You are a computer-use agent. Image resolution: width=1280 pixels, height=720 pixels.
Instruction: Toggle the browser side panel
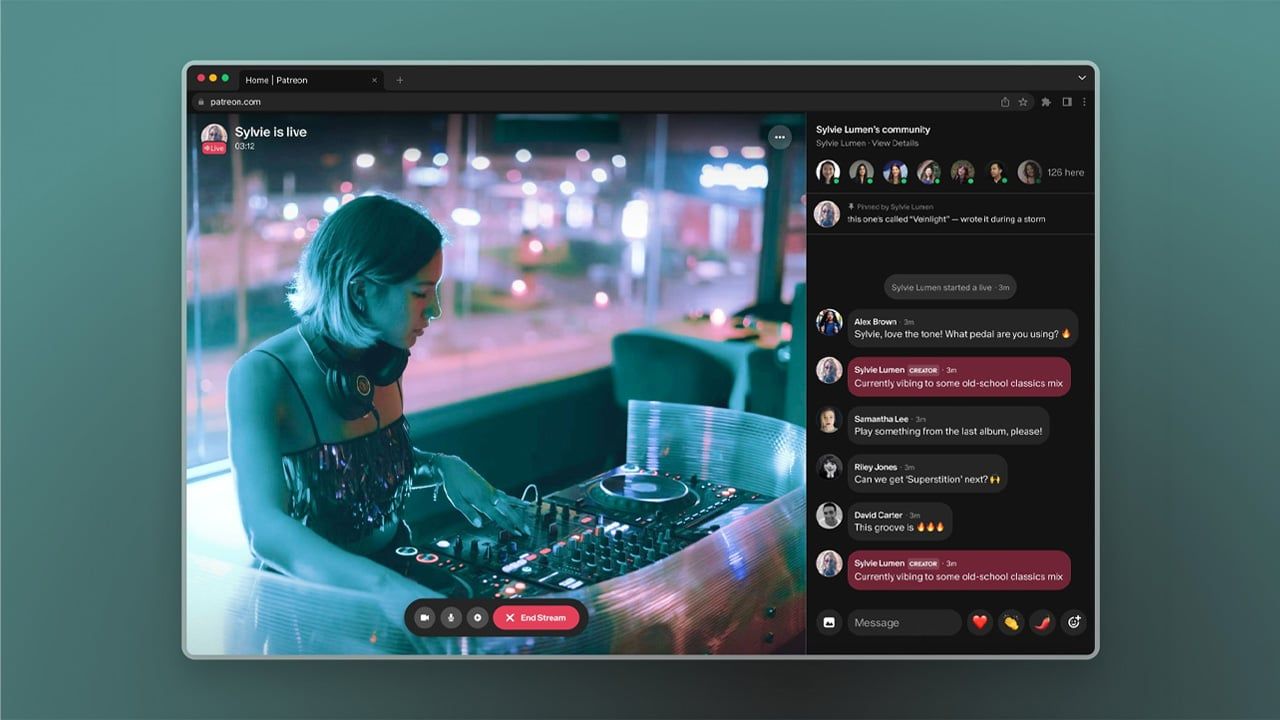(x=1067, y=102)
